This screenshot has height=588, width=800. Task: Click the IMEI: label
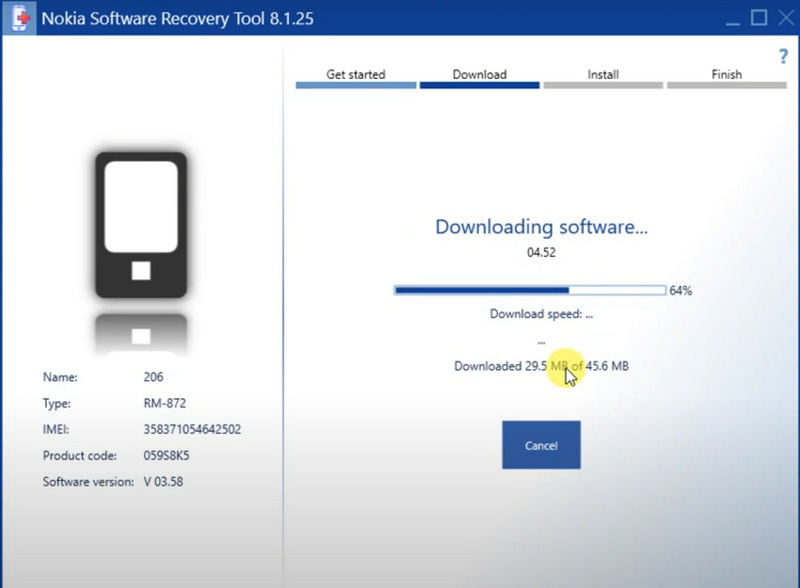tap(56, 429)
